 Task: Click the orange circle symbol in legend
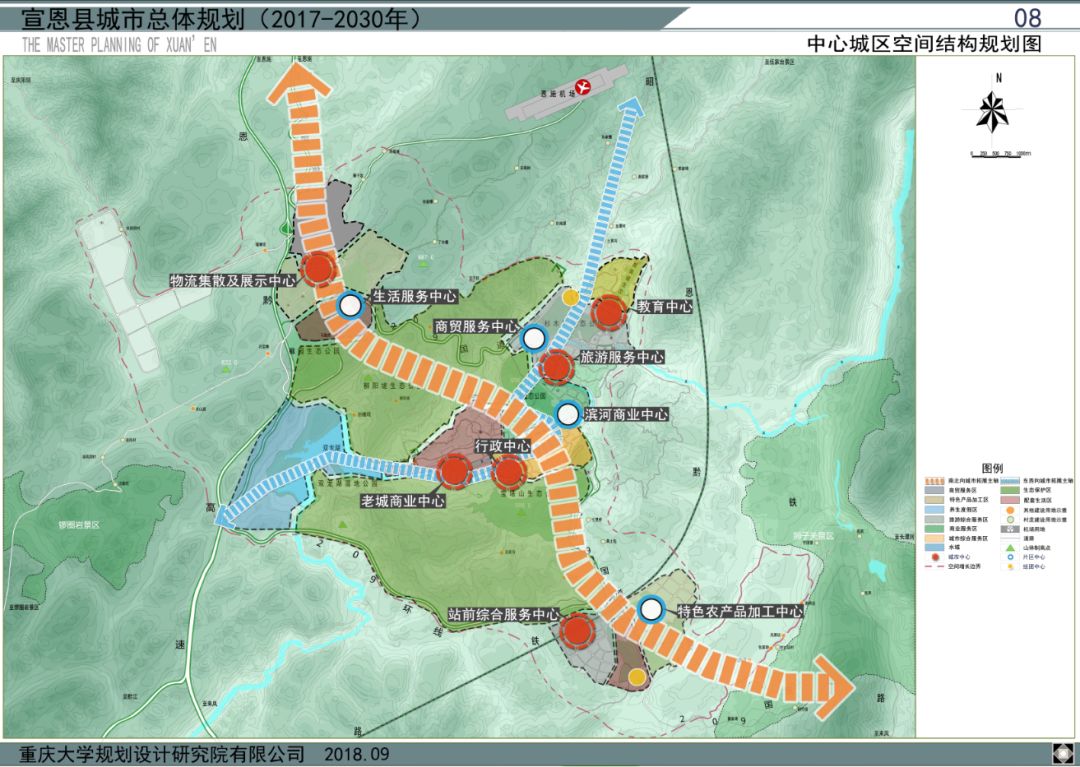1010,510
